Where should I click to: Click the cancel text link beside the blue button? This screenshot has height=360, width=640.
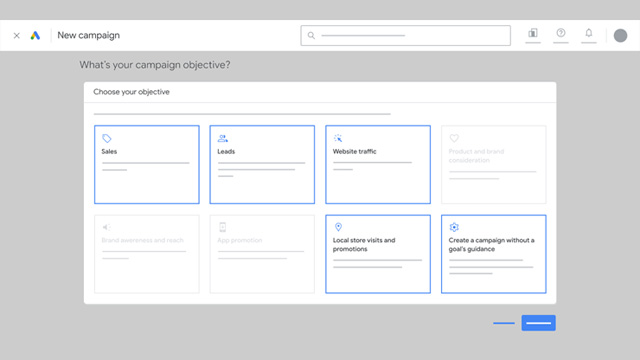tap(504, 323)
